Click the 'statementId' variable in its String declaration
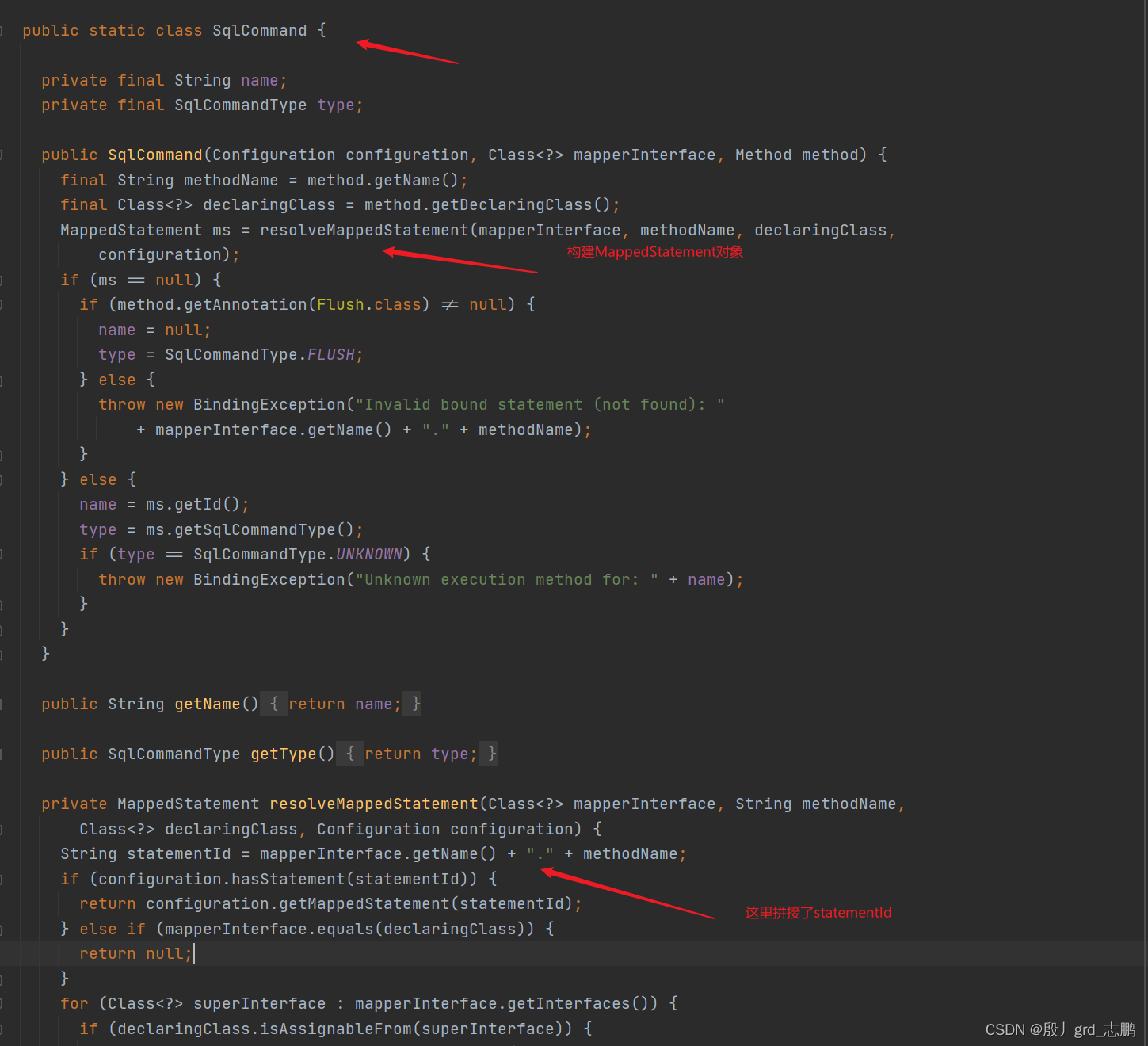 179,853
